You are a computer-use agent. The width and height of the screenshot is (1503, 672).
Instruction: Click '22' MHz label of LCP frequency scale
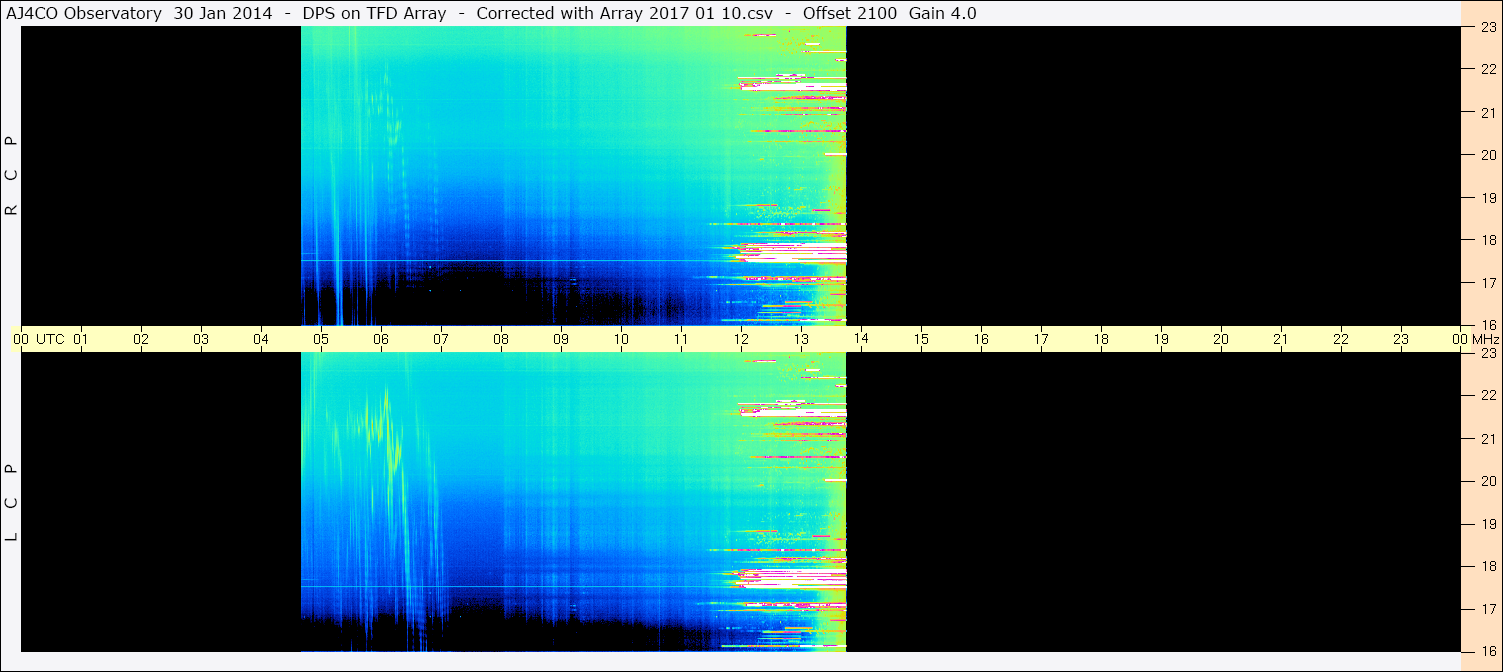pos(1487,395)
